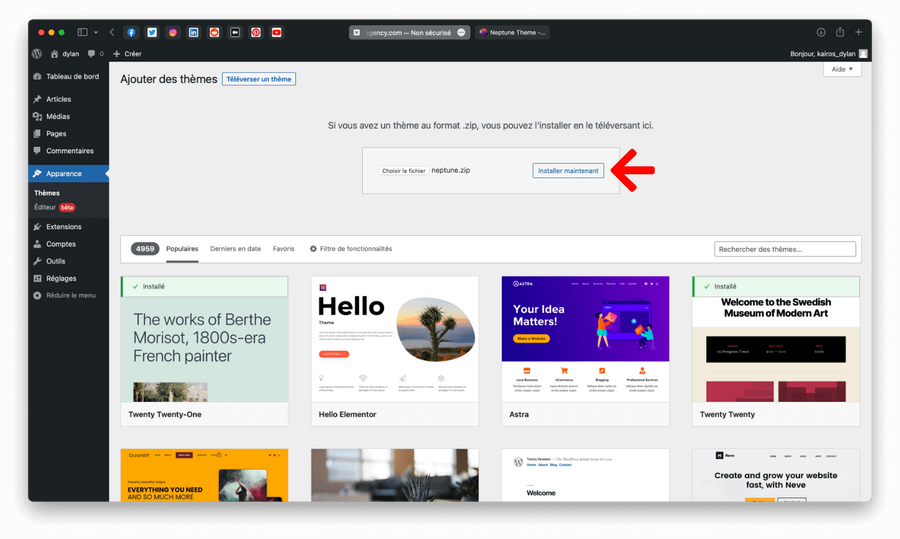Open Extensions menu in sidebar
Image resolution: width=900 pixels, height=539 pixels.
(68, 227)
